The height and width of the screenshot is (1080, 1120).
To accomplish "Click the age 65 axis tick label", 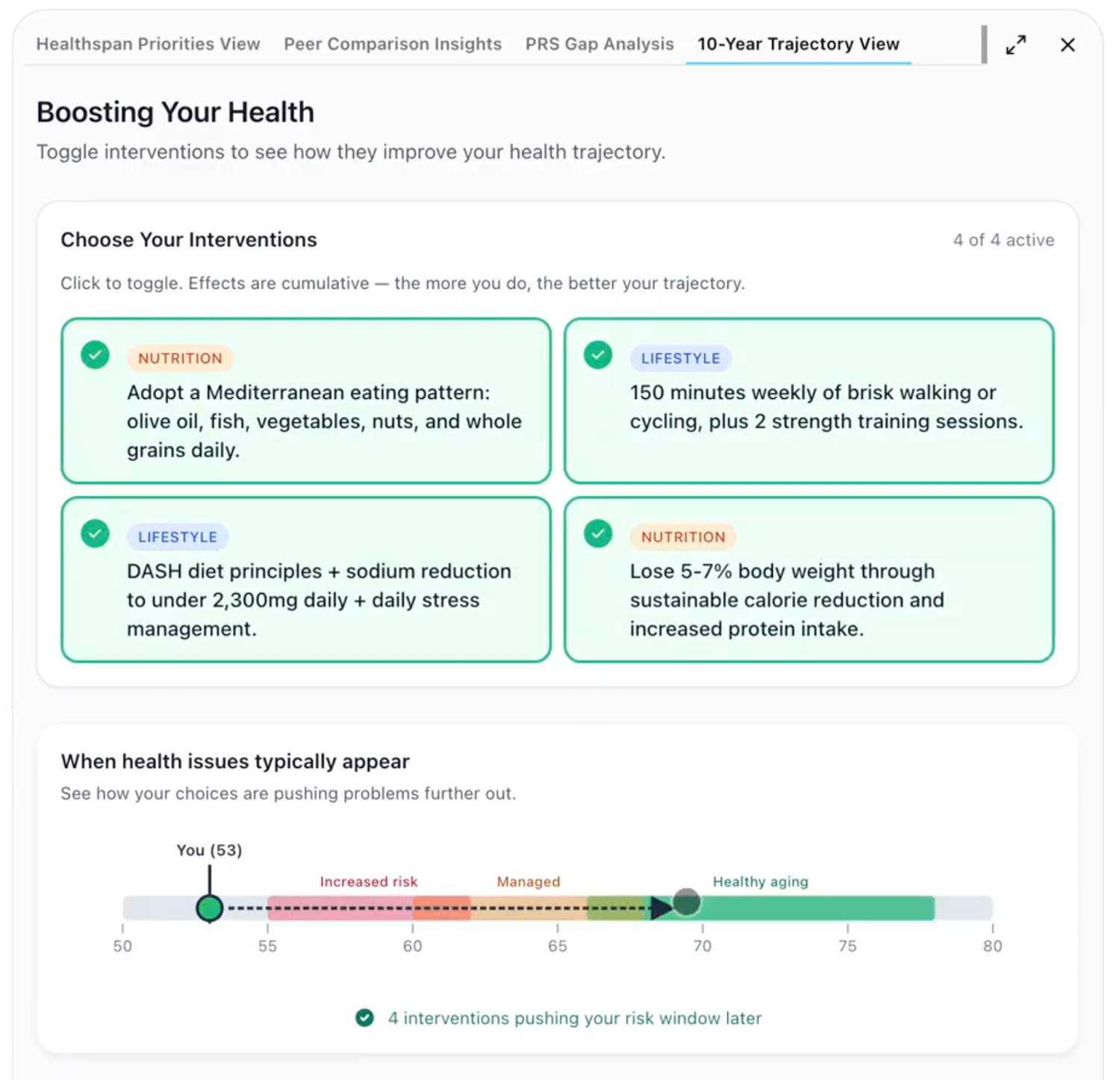I will coord(557,946).
